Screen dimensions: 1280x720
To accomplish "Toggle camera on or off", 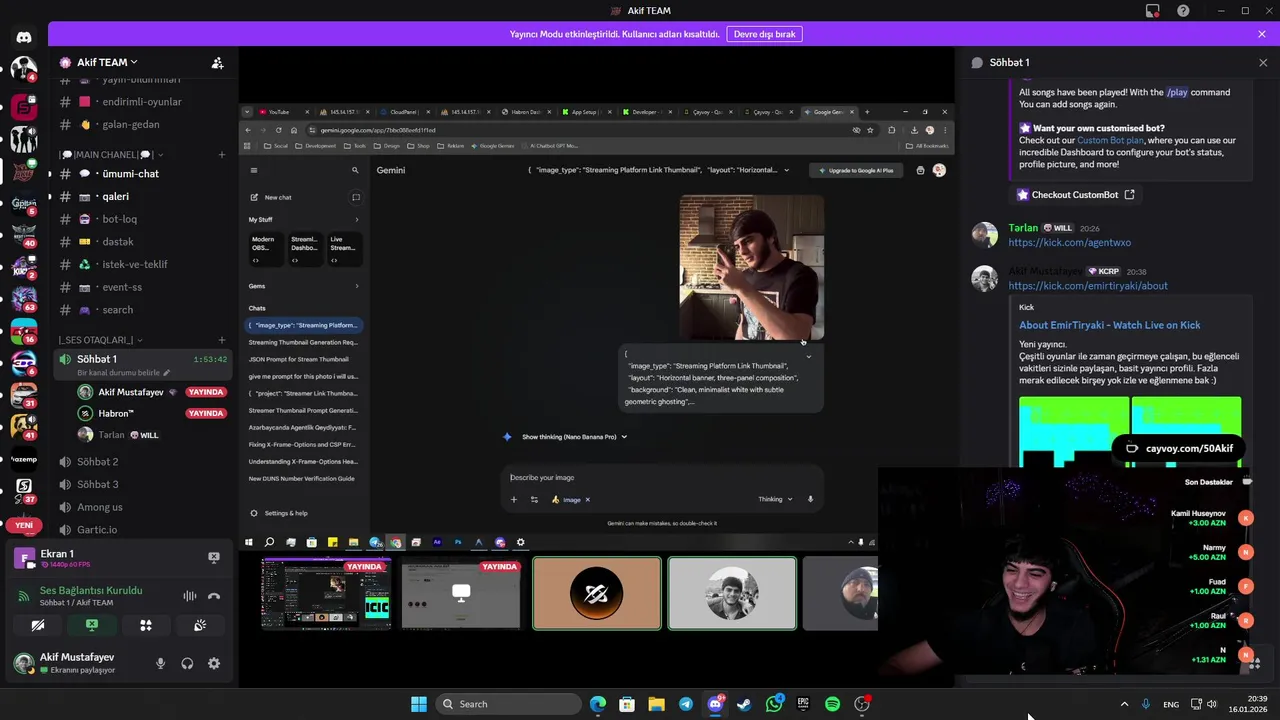I will tap(38, 625).
